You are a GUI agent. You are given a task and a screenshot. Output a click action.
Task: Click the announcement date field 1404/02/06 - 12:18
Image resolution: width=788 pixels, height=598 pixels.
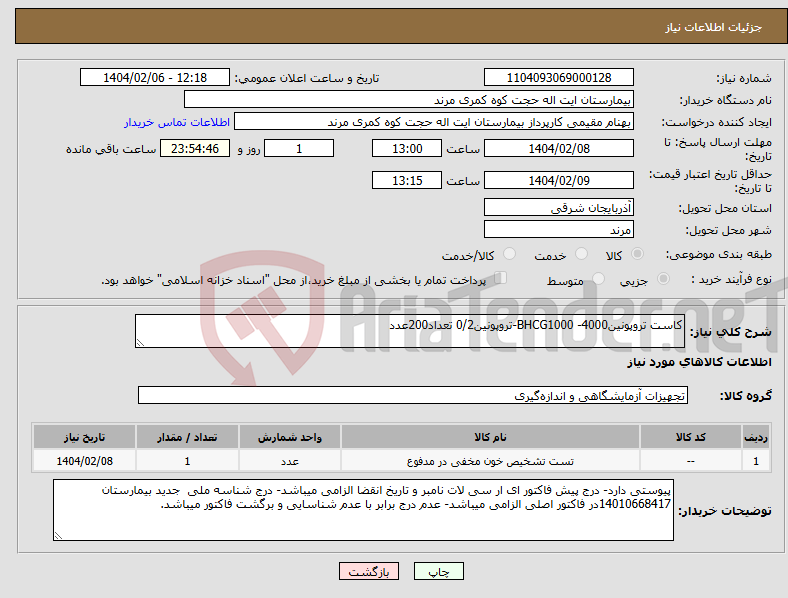155,77
